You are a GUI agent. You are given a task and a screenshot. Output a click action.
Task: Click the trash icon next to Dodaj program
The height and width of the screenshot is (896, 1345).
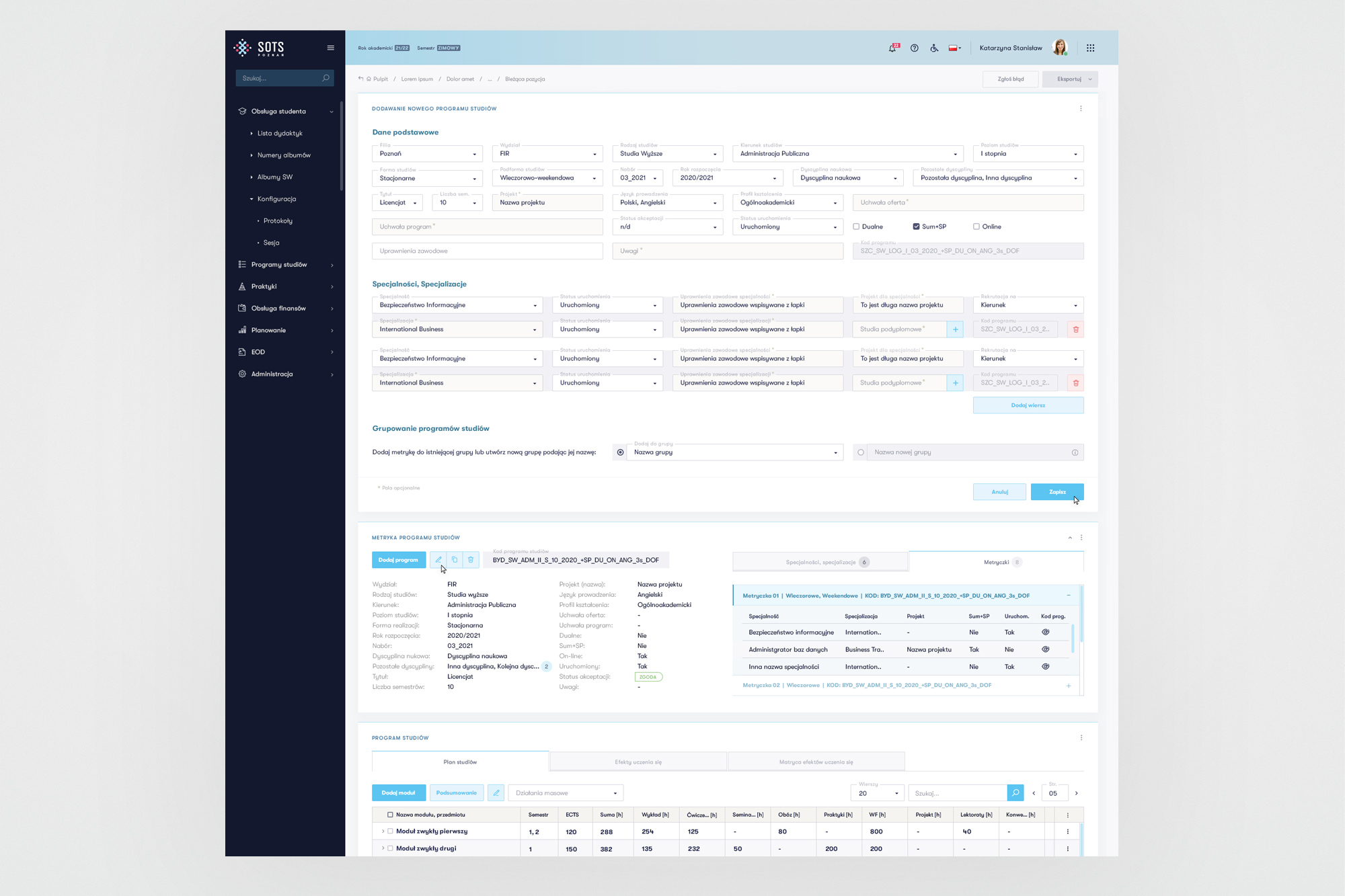(471, 560)
